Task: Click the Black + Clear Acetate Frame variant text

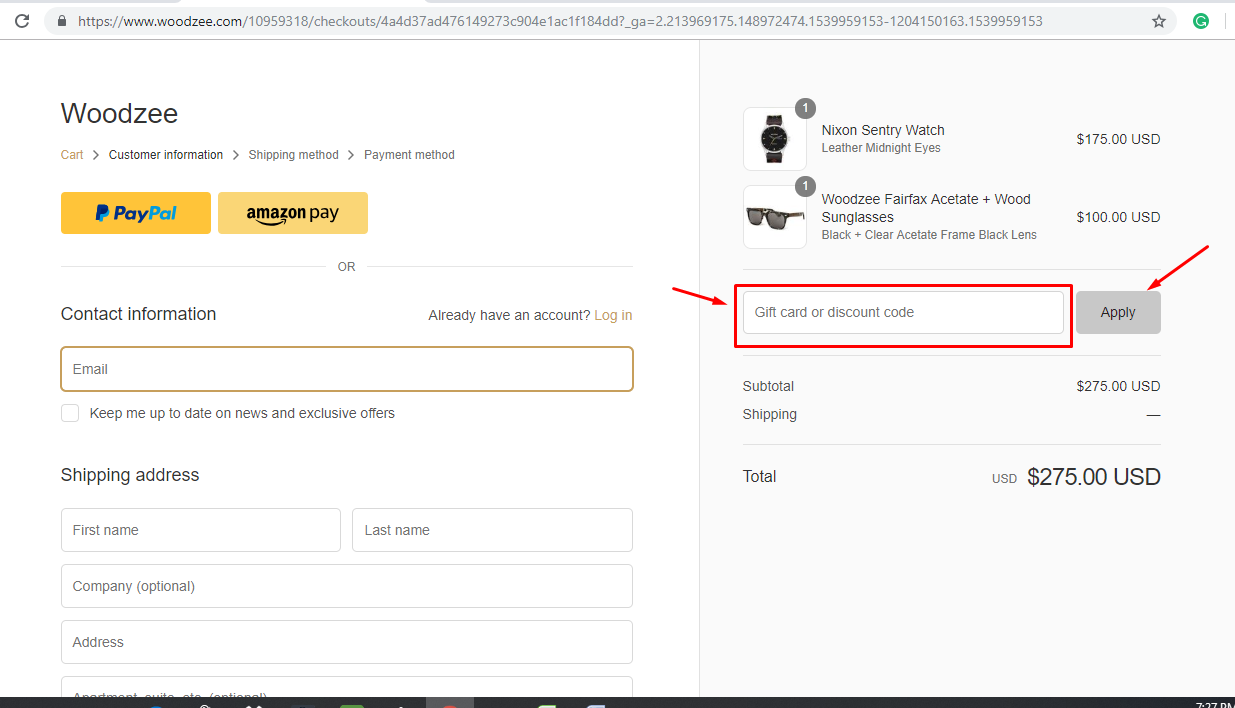Action: (x=929, y=235)
